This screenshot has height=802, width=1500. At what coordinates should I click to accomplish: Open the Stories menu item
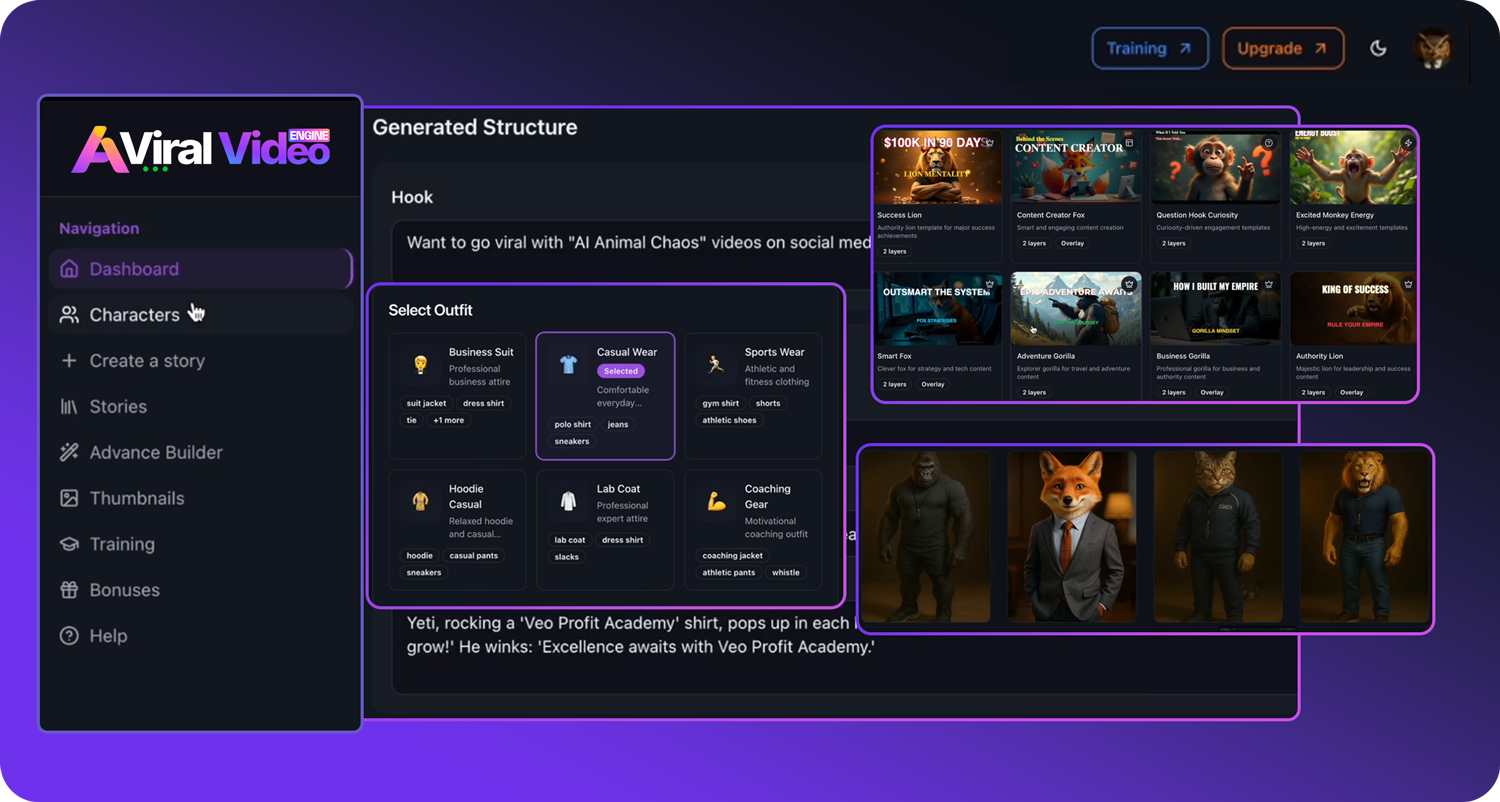118,407
